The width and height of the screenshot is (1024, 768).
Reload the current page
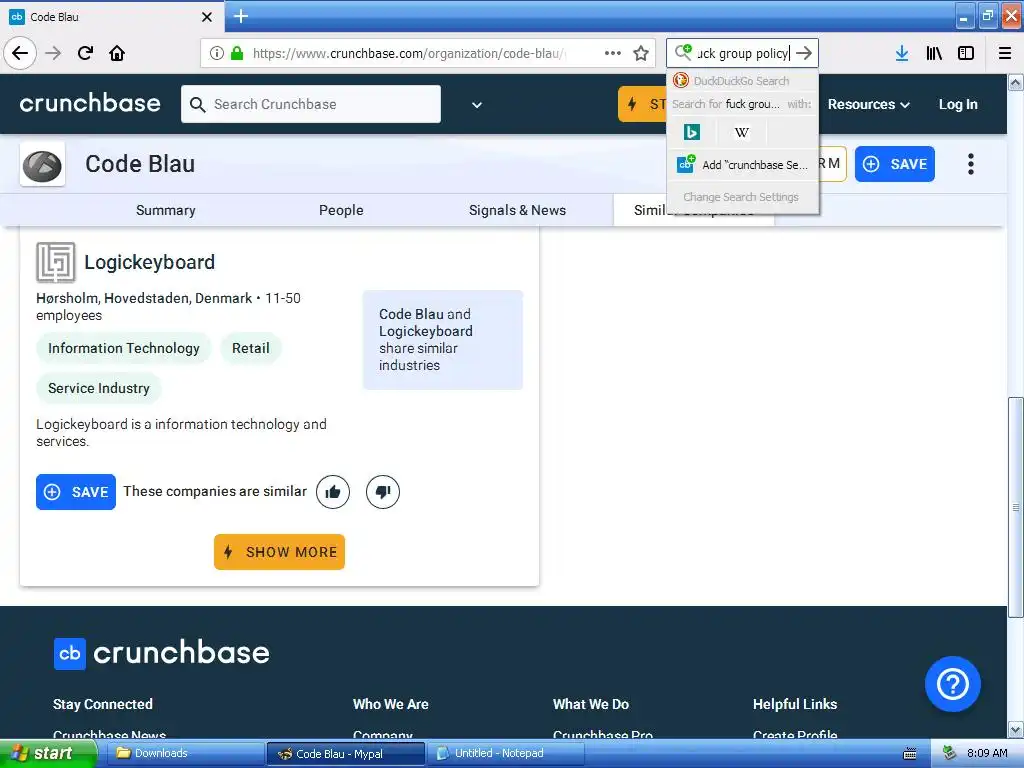85,53
